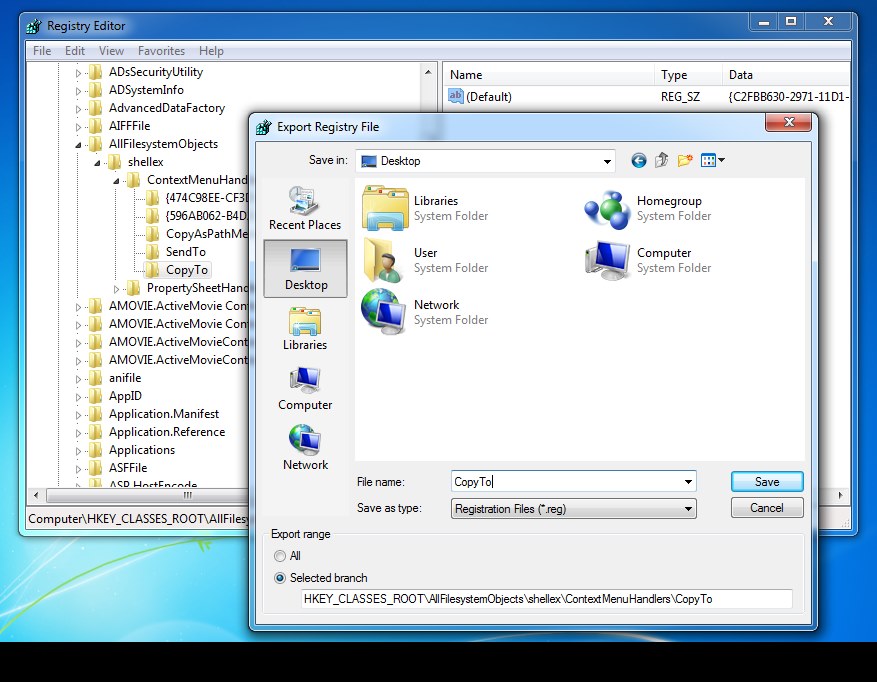877x682 pixels.
Task: Click the tree pane scroll up arrow
Action: (x=428, y=72)
